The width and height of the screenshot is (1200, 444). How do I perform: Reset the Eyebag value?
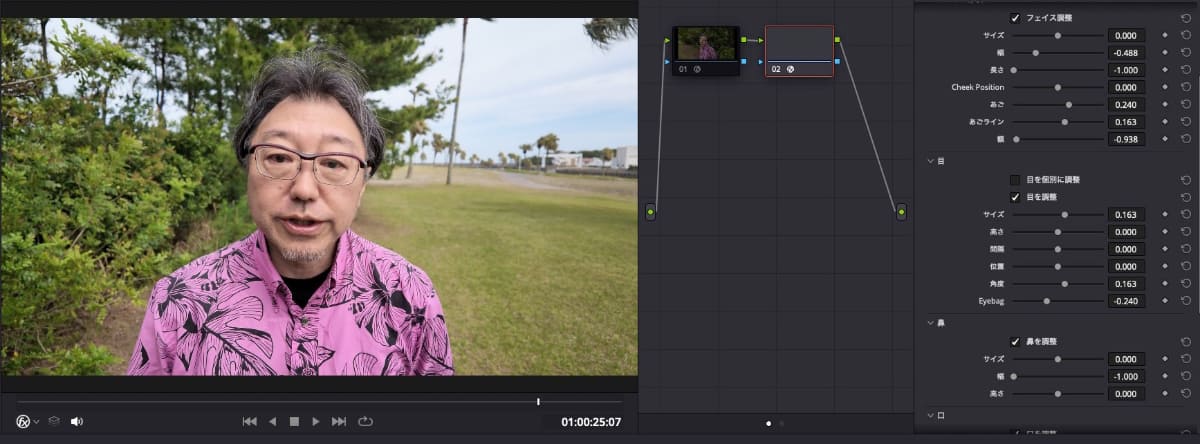click(1185, 301)
